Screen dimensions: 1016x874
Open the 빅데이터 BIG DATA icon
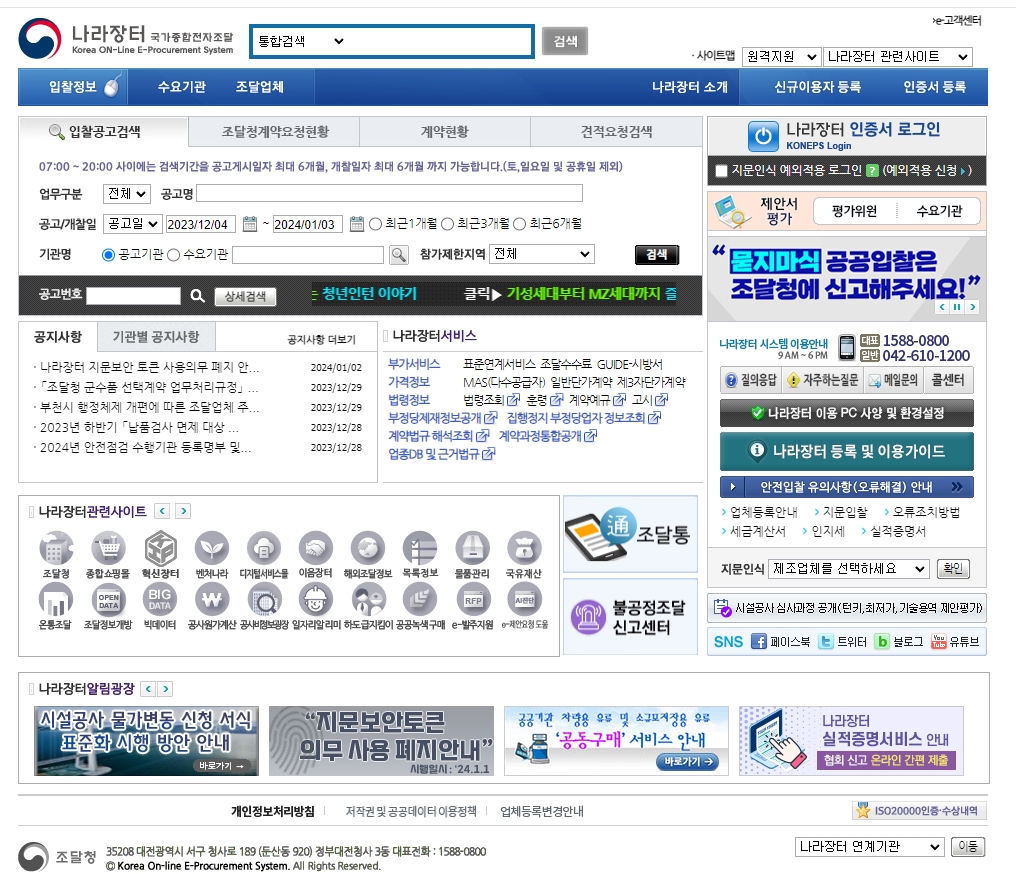click(160, 600)
